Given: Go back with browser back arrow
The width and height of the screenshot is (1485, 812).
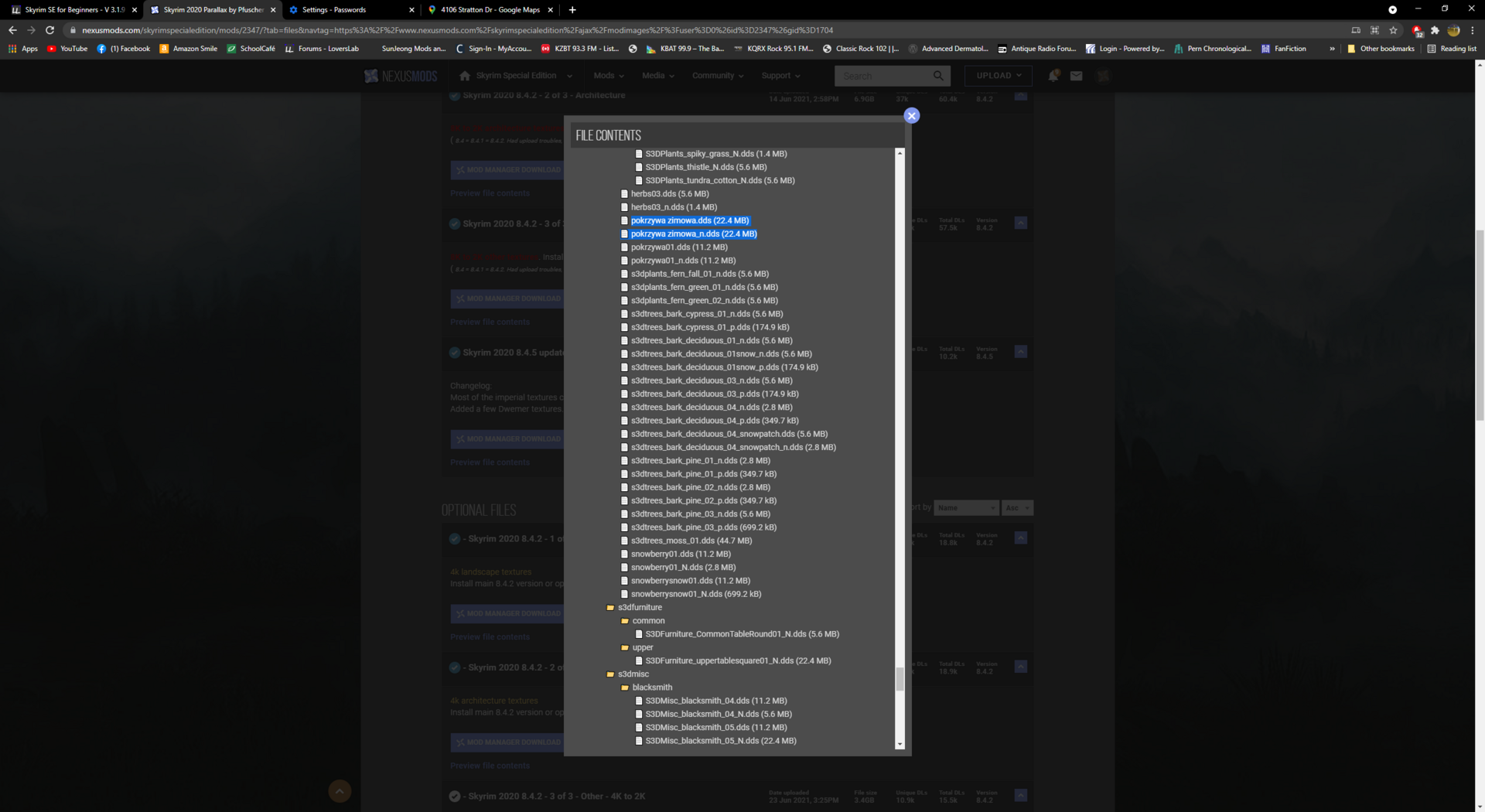Looking at the screenshot, I should [12, 30].
